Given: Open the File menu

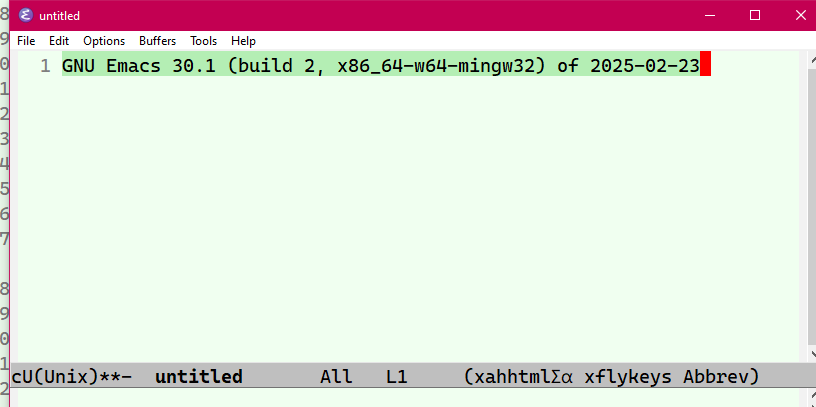Looking at the screenshot, I should coord(26,41).
